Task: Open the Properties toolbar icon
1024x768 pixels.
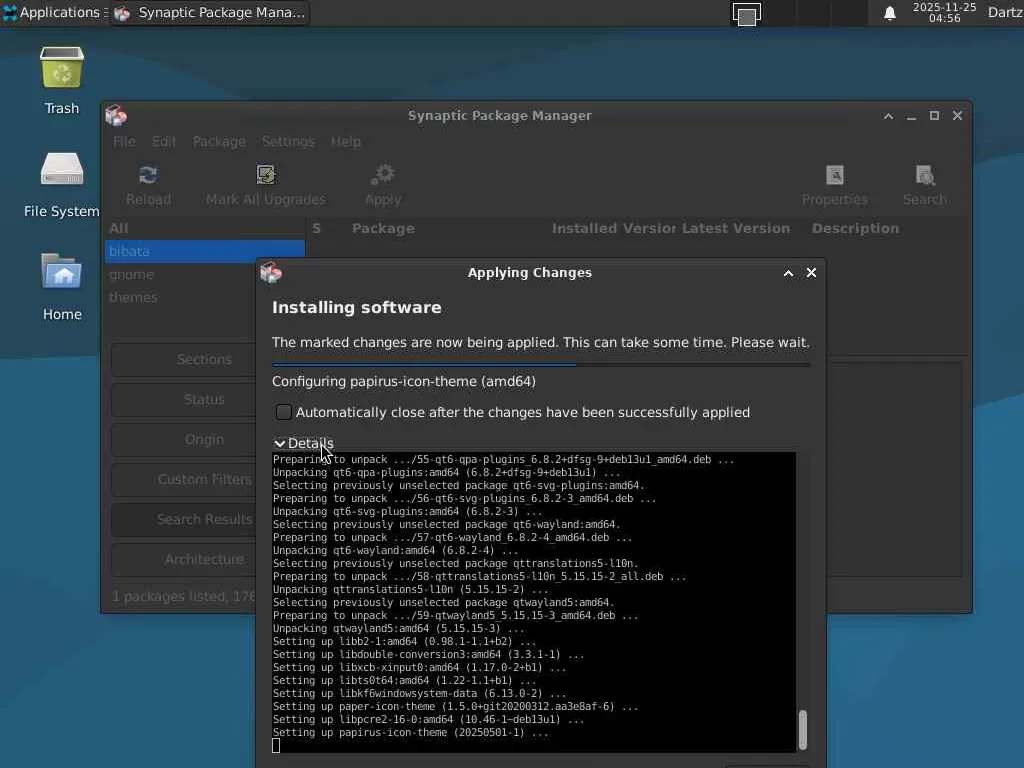Action: [835, 175]
